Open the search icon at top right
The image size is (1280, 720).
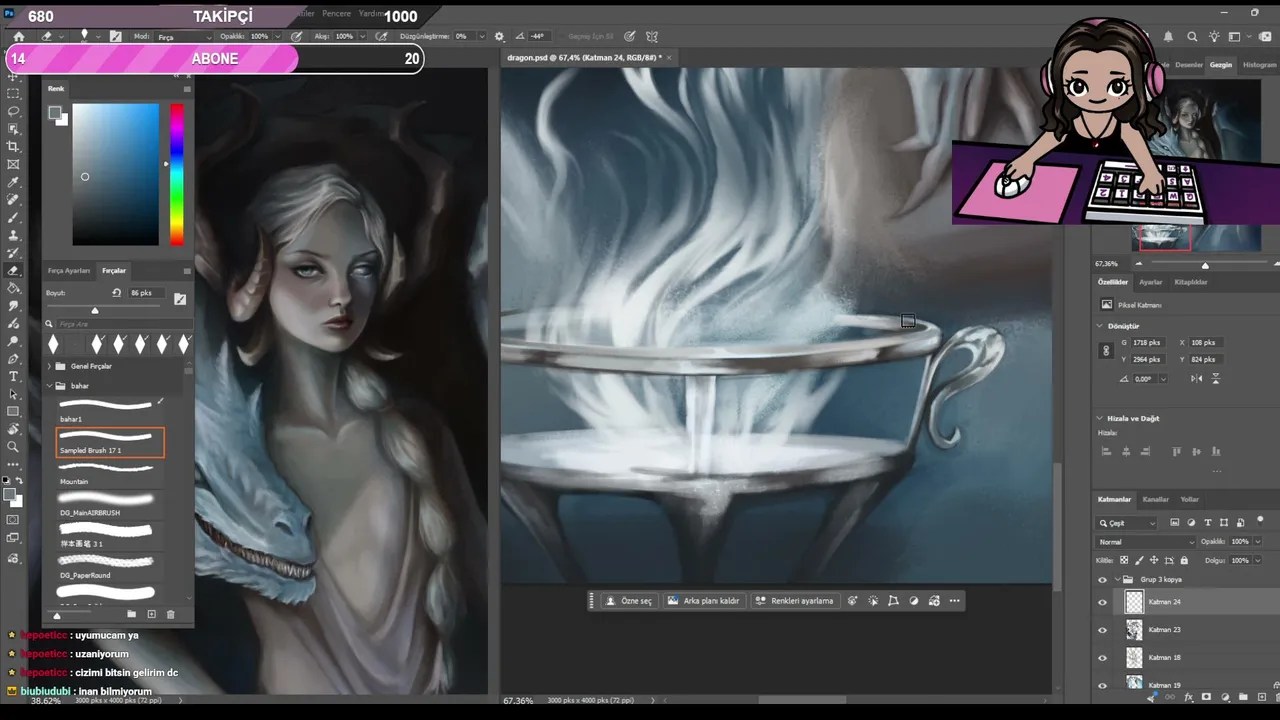(1192, 37)
